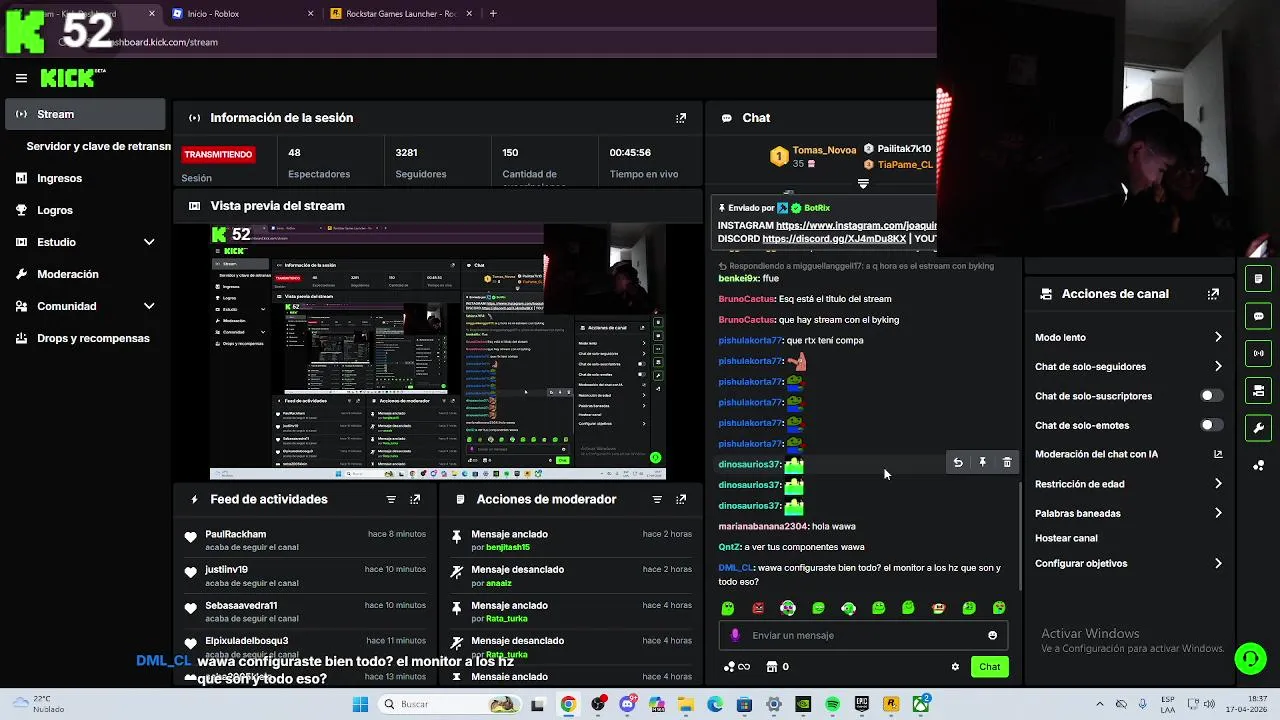This screenshot has width=1280, height=720.
Task: Click the chat bubble icon in right sidebar
Action: (x=1258, y=316)
